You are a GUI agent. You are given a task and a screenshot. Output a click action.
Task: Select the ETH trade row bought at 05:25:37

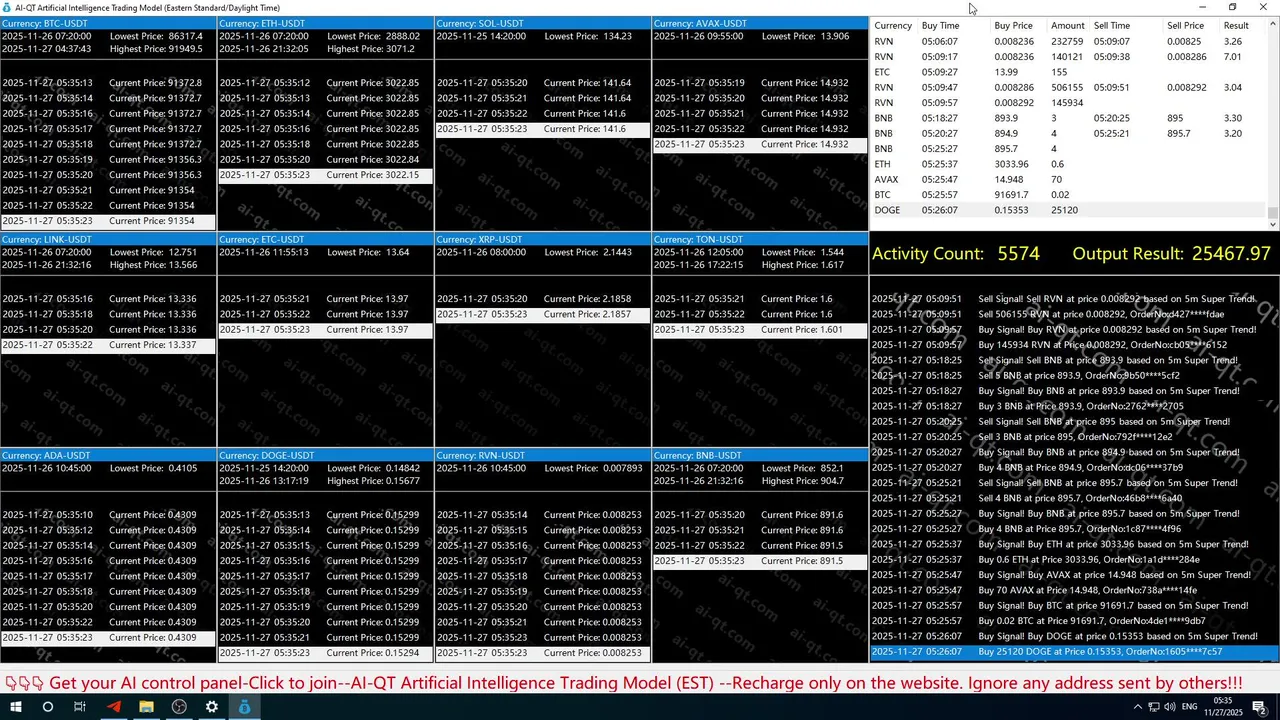[x=1069, y=164]
